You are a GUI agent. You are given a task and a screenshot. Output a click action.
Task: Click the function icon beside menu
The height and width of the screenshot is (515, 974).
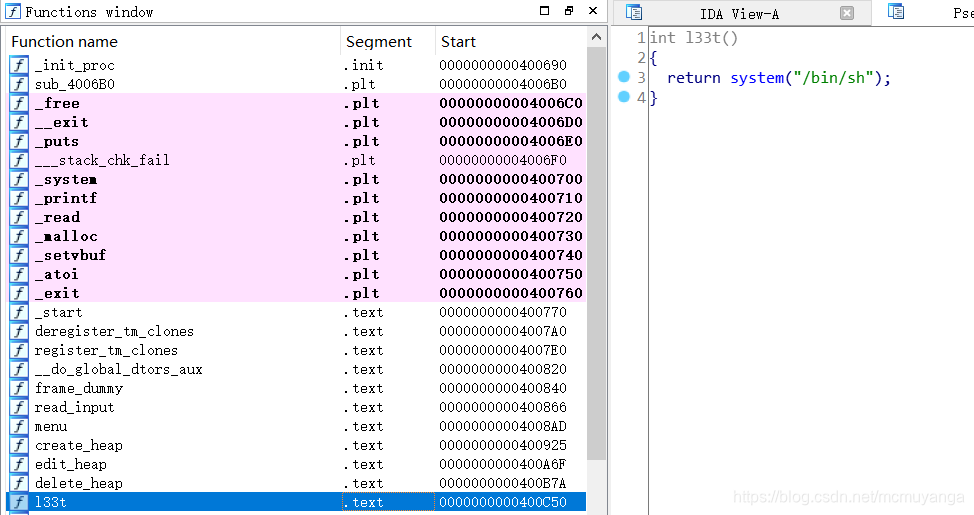[19, 426]
